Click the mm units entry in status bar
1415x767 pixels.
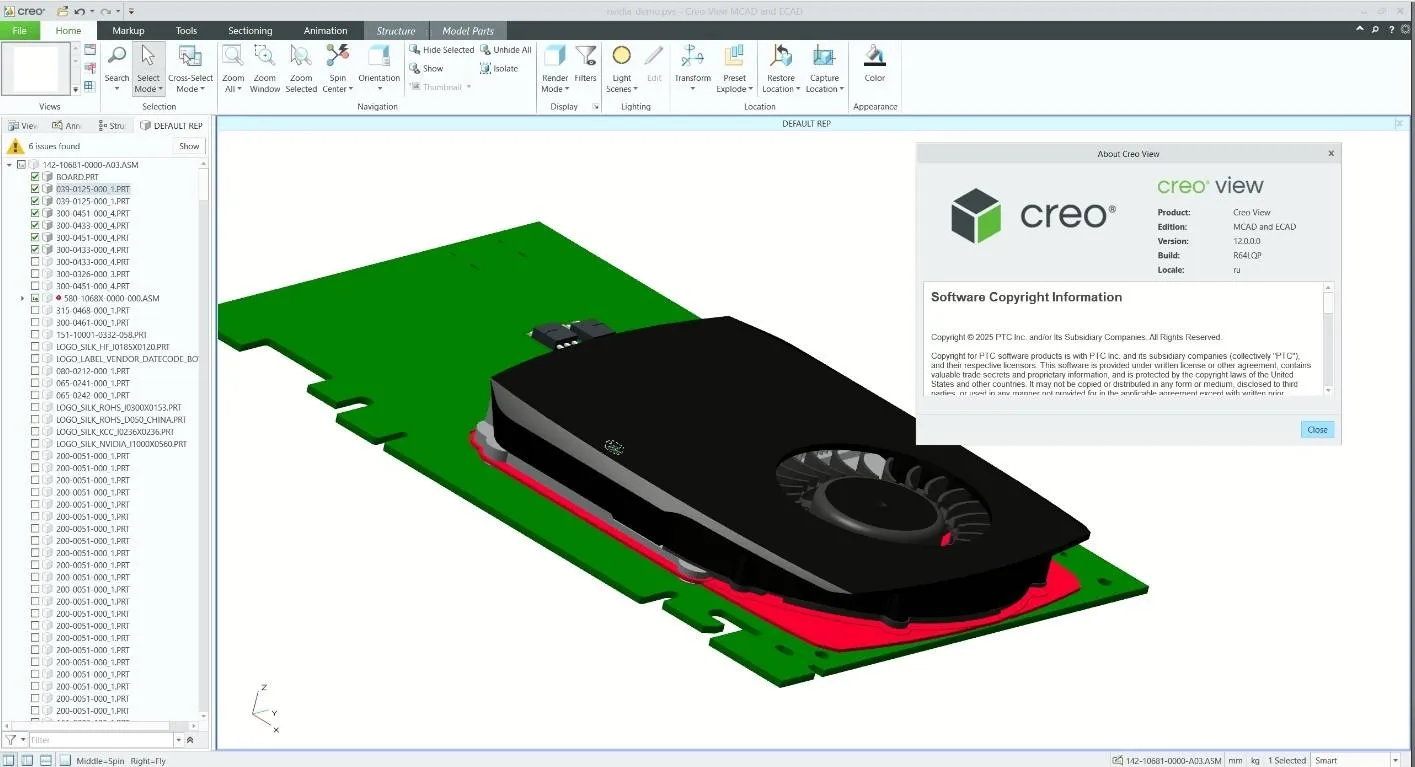click(x=1236, y=760)
